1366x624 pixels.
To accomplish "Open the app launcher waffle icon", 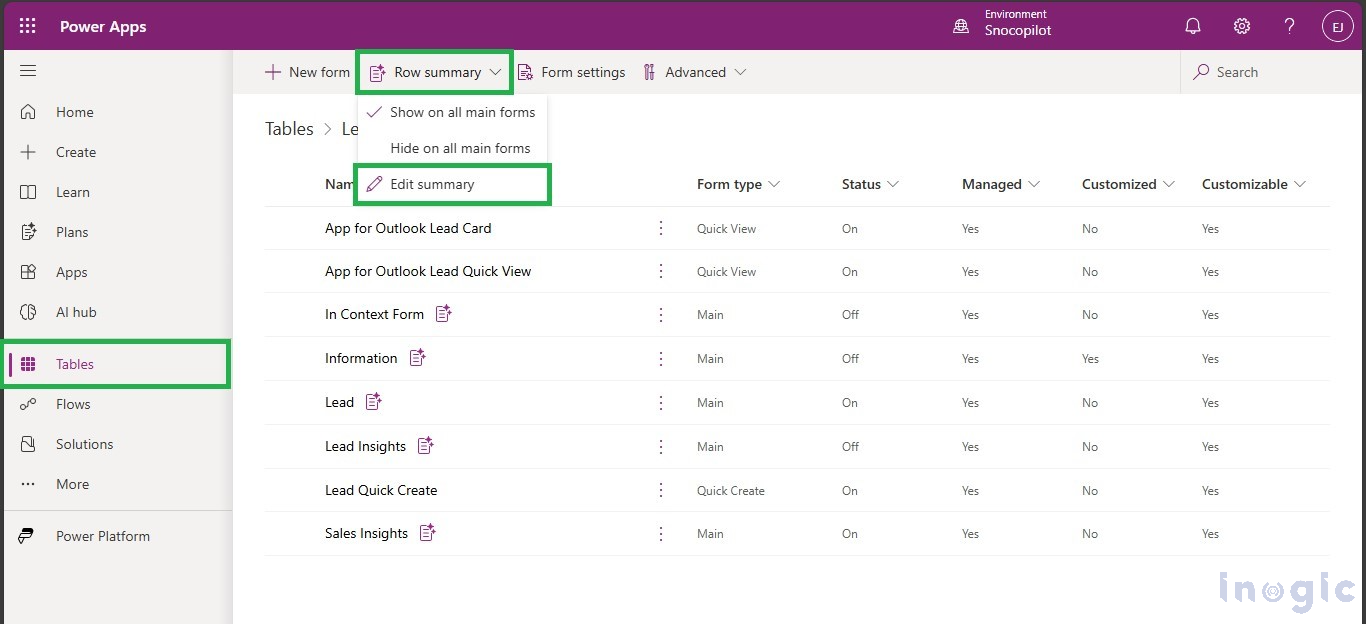I will point(27,26).
